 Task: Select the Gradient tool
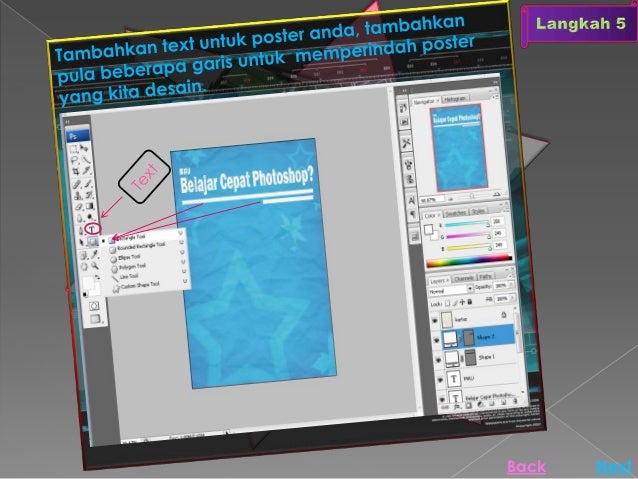point(90,206)
